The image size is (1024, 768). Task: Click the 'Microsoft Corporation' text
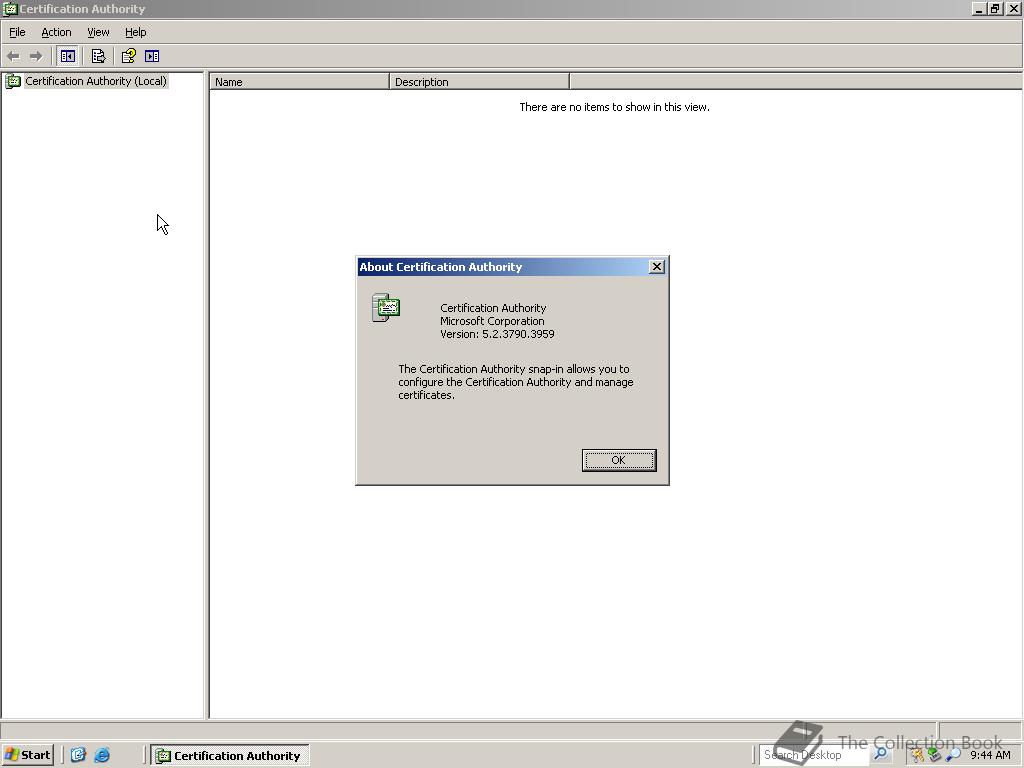pos(492,321)
